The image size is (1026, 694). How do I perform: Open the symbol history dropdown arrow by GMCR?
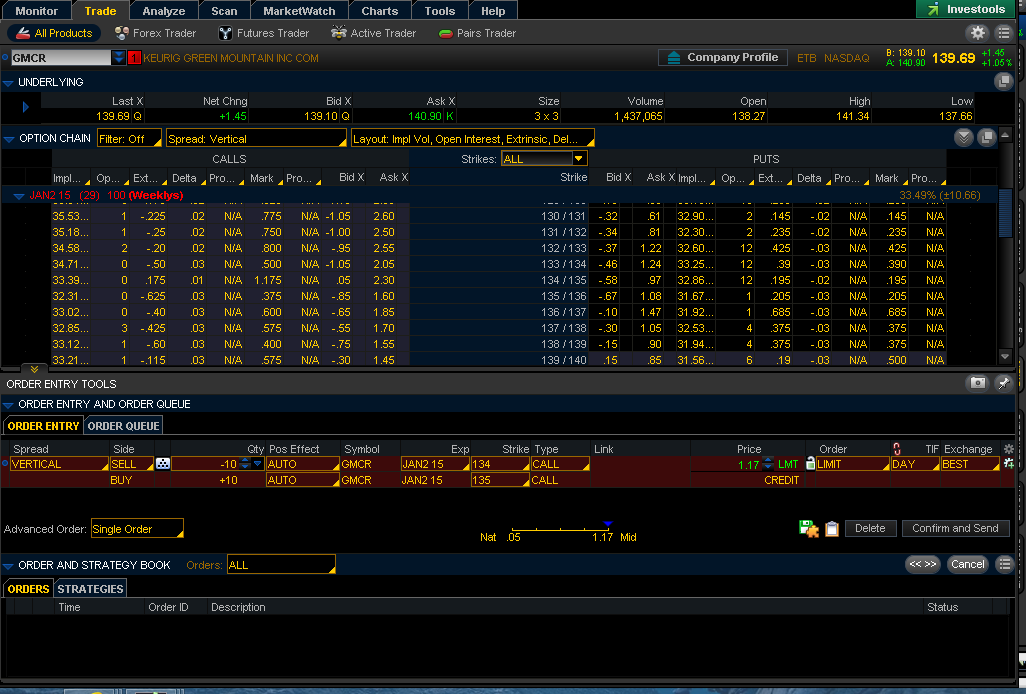[118, 58]
